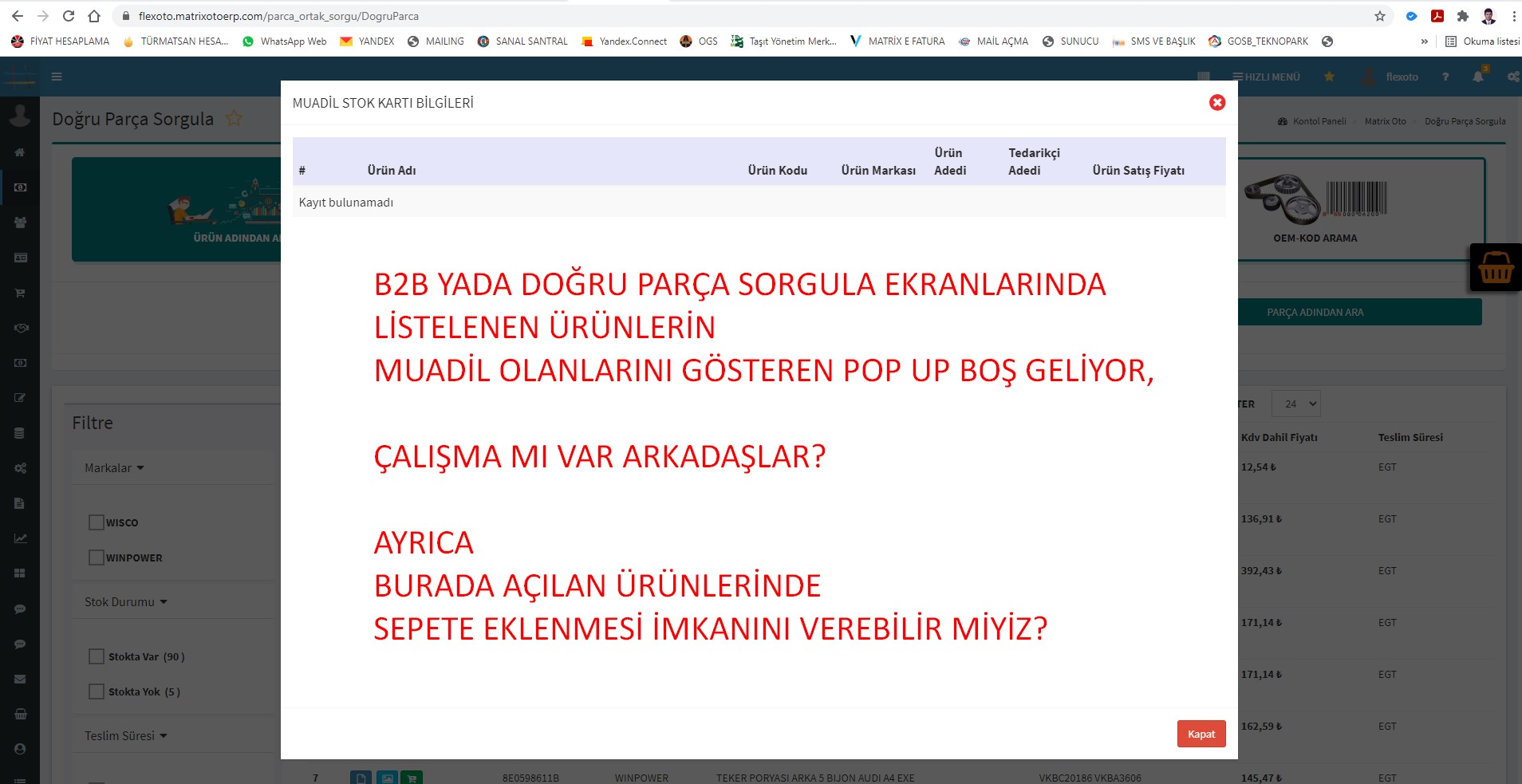Check the WISCO brand checkbox
The width and height of the screenshot is (1522, 784).
(97, 522)
